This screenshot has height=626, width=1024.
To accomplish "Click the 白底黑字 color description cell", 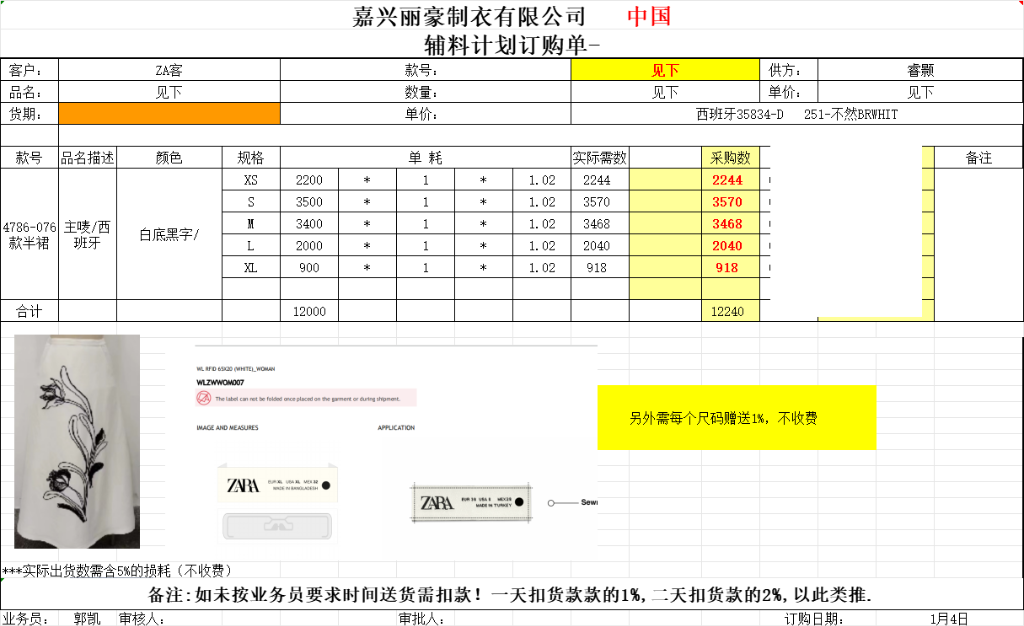I will [168, 235].
